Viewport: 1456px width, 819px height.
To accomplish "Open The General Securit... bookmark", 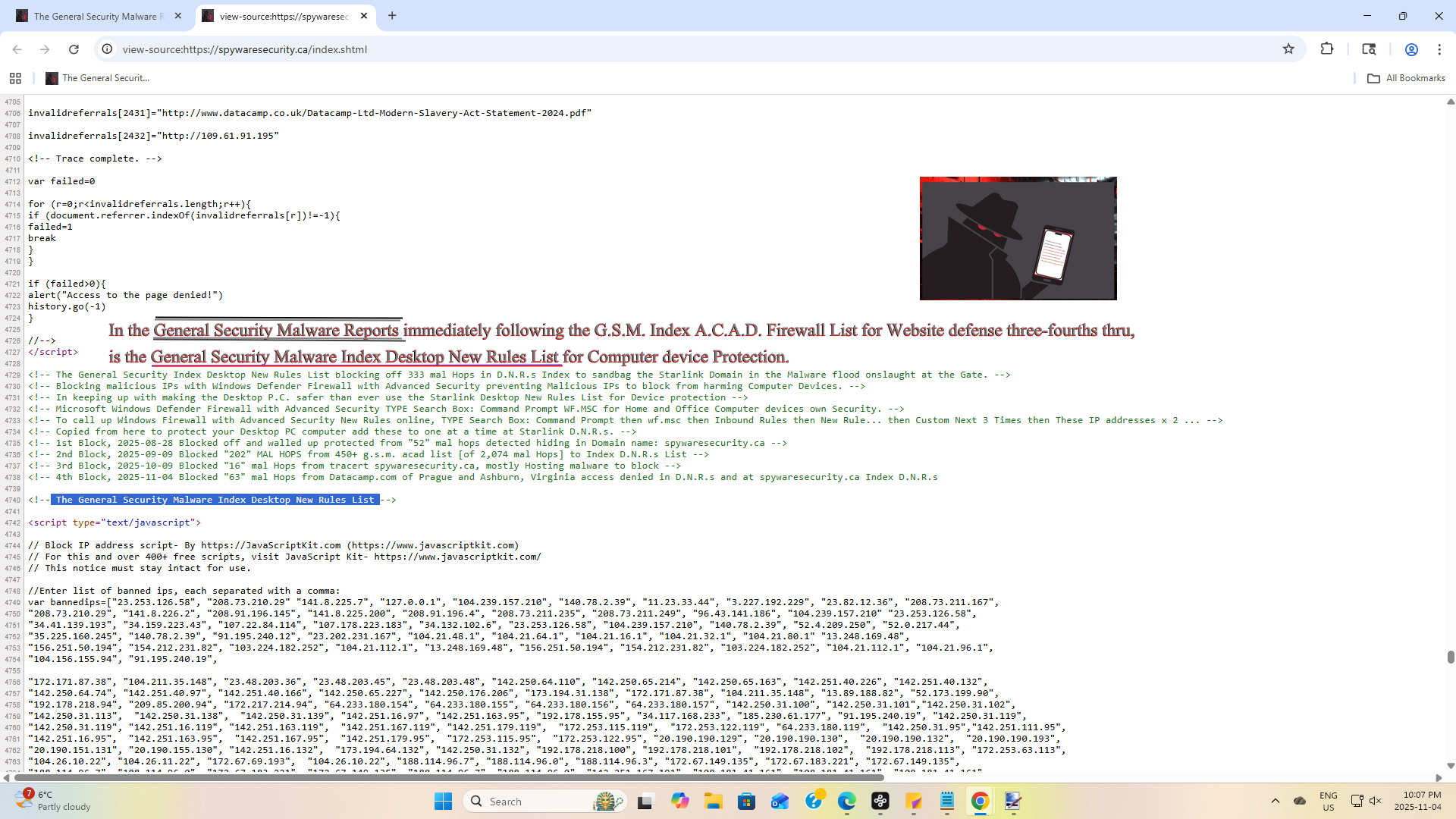I will click(x=98, y=78).
